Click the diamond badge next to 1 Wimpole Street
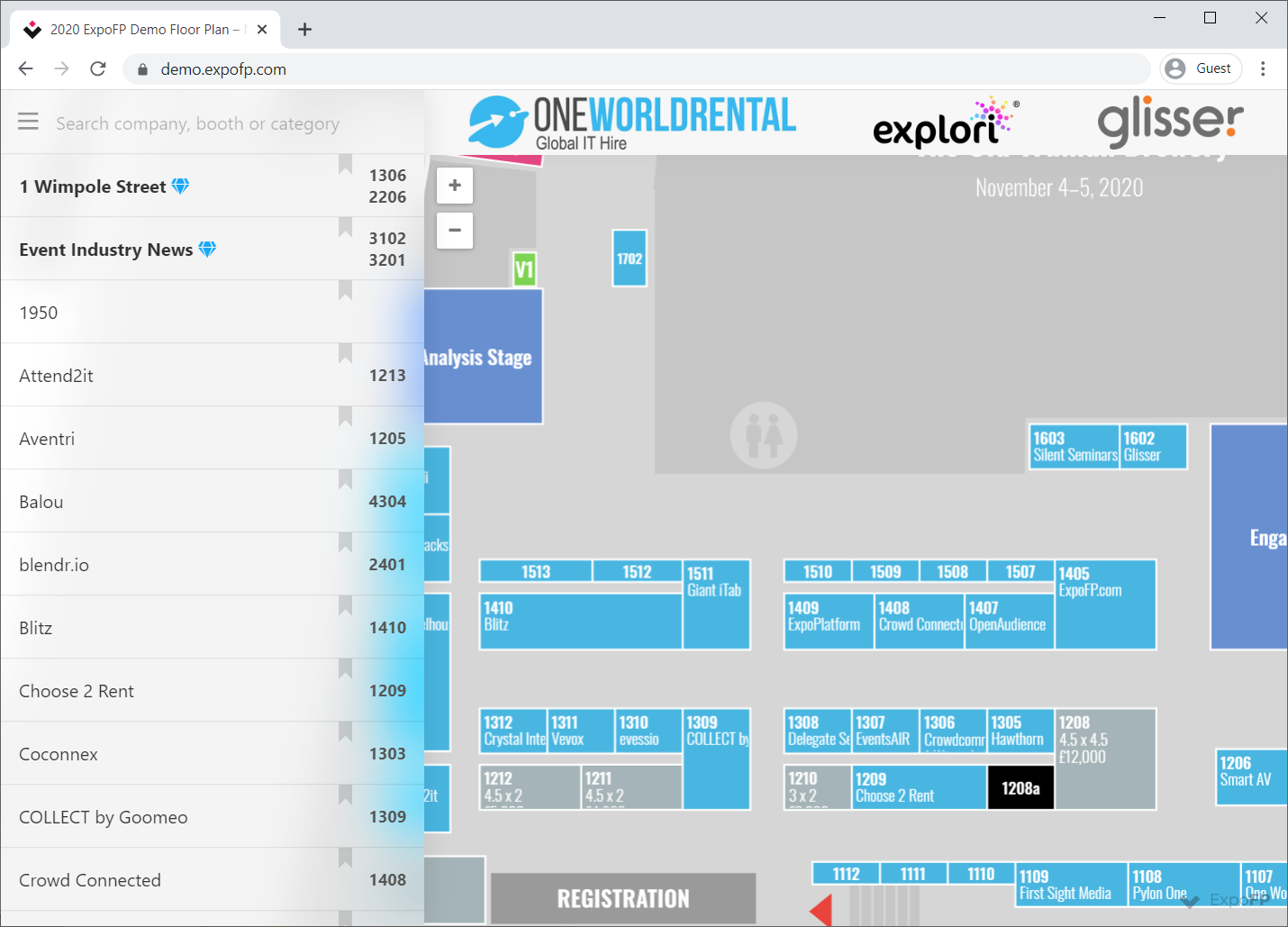 point(180,186)
